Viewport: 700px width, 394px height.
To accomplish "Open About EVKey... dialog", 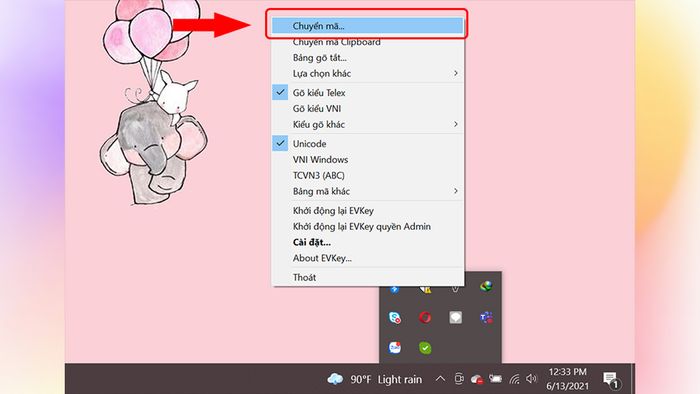I will (367, 258).
